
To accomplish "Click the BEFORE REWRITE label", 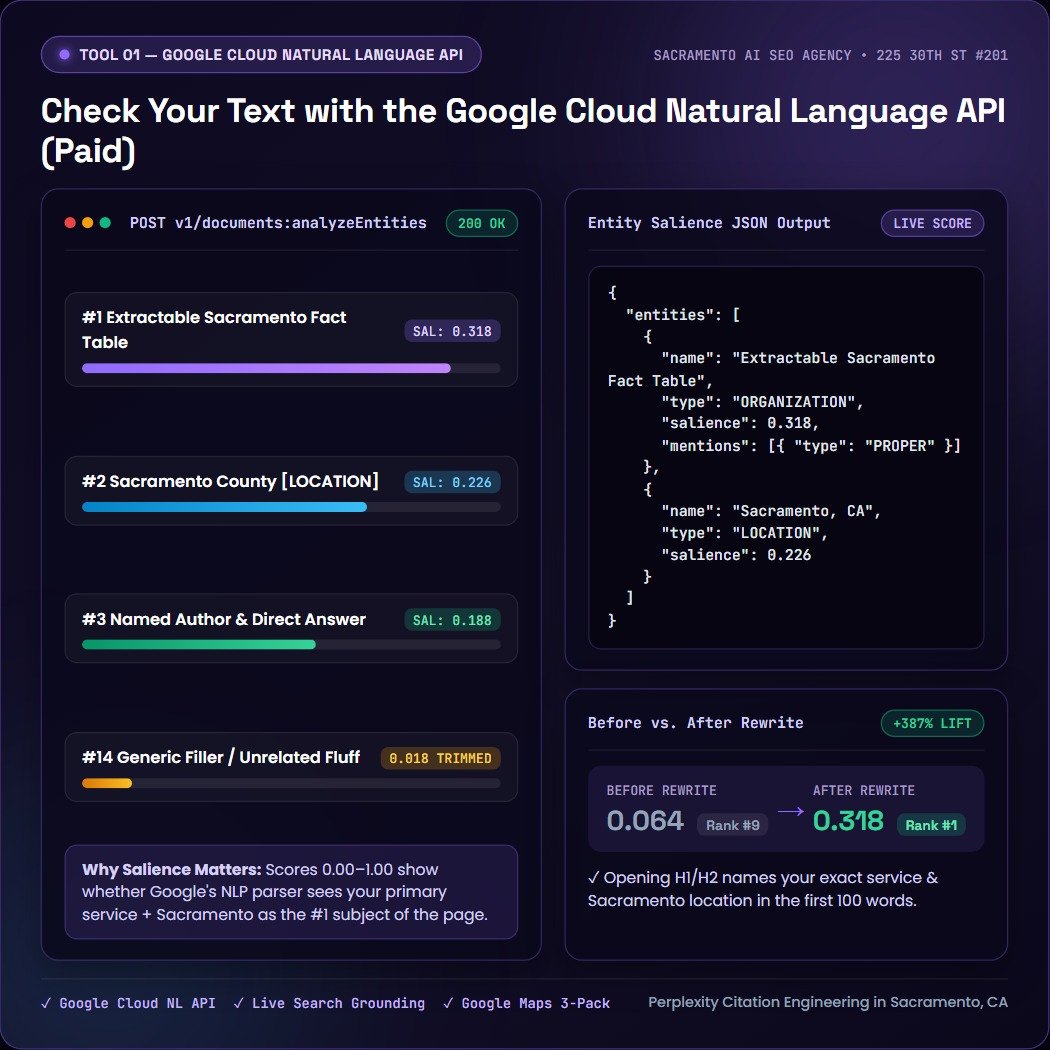I will (x=662, y=790).
